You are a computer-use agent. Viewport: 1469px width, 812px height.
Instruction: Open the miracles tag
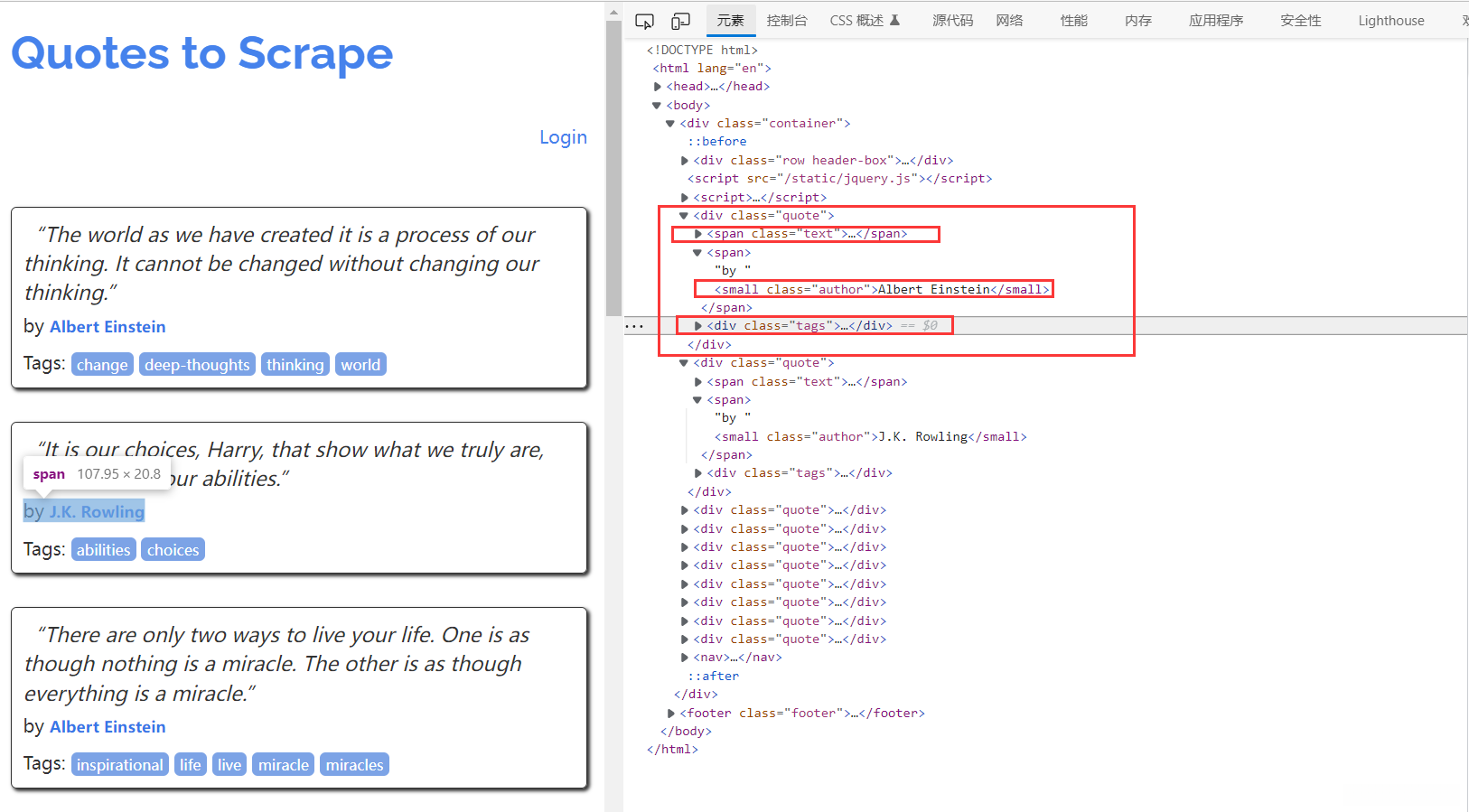(x=355, y=765)
